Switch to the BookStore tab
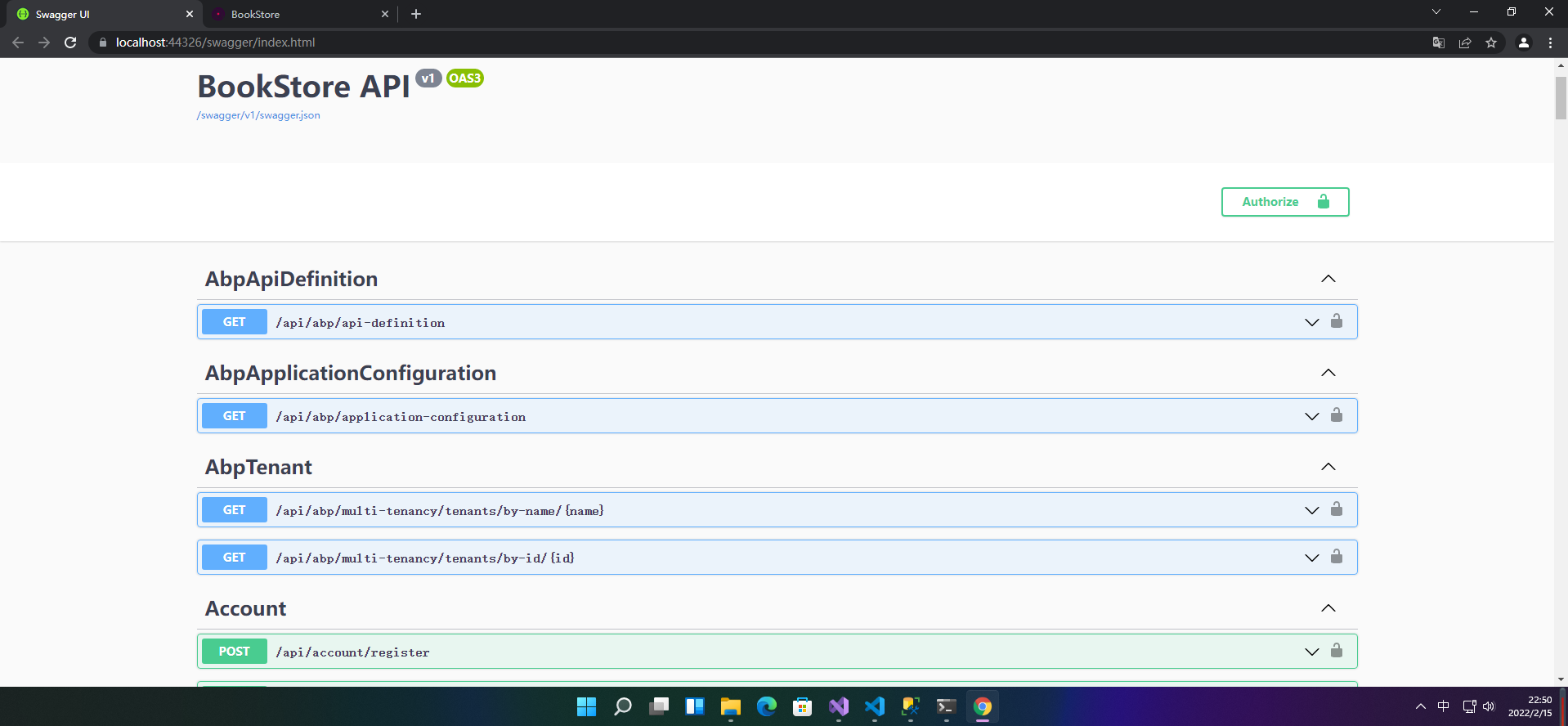This screenshot has height=726, width=1568. [298, 14]
